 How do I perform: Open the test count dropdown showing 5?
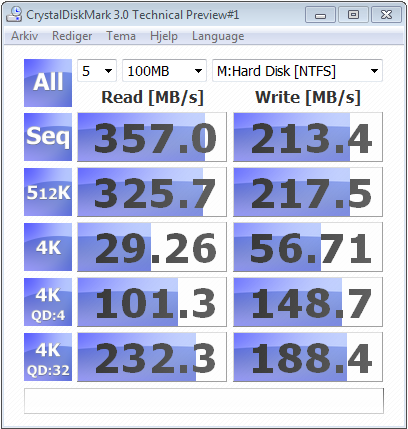(97, 71)
